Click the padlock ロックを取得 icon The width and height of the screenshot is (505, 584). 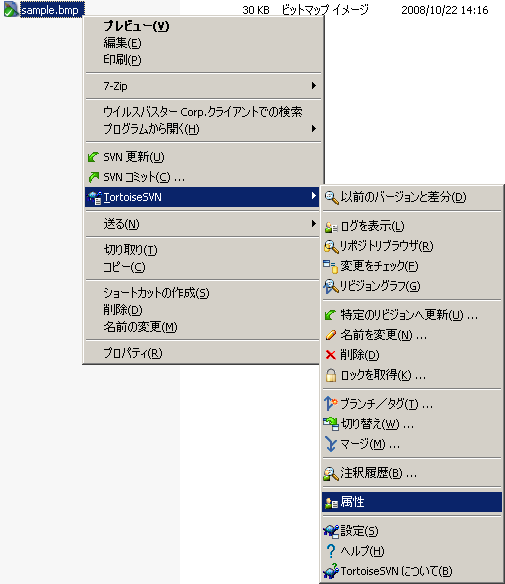click(x=331, y=375)
